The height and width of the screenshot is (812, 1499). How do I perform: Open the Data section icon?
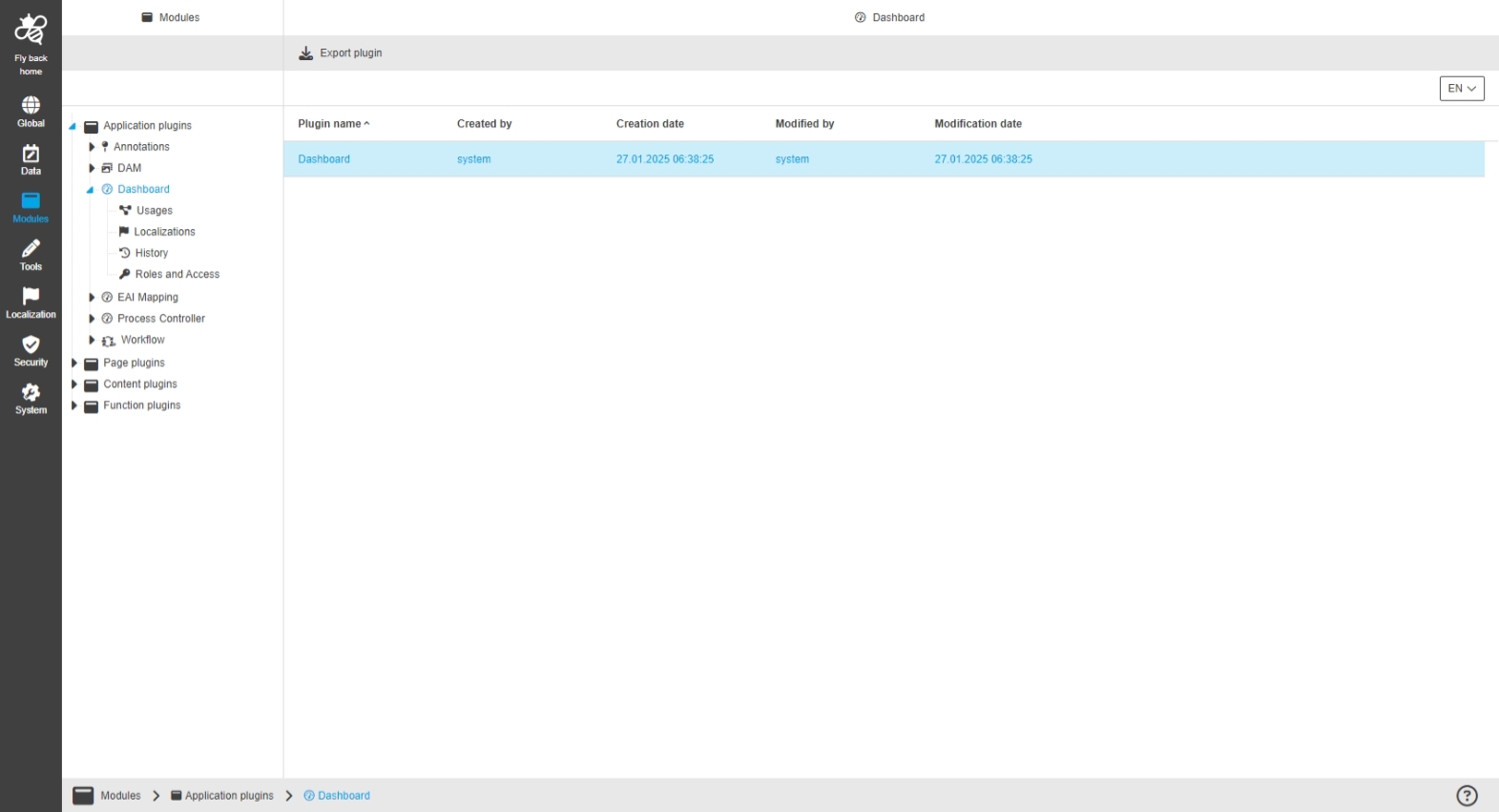(x=31, y=154)
